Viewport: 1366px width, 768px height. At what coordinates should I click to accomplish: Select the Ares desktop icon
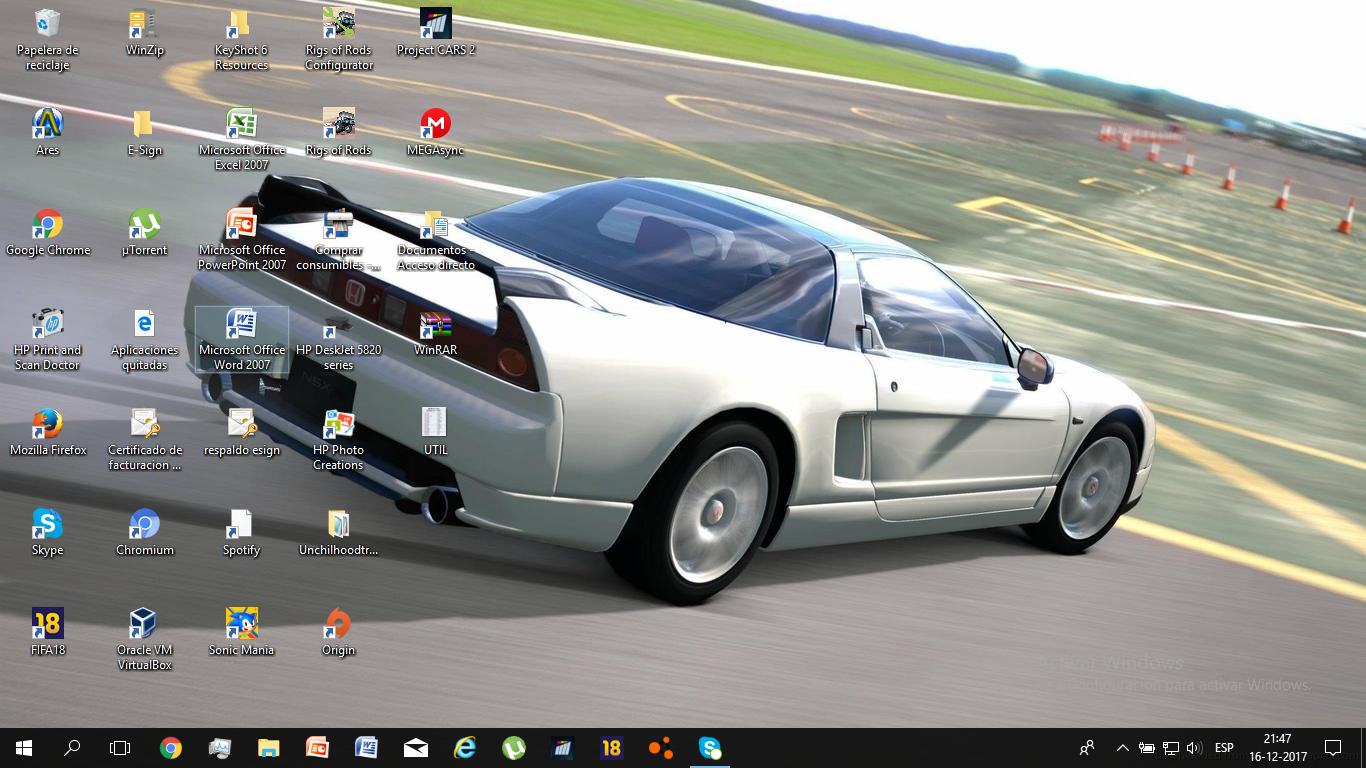47,131
